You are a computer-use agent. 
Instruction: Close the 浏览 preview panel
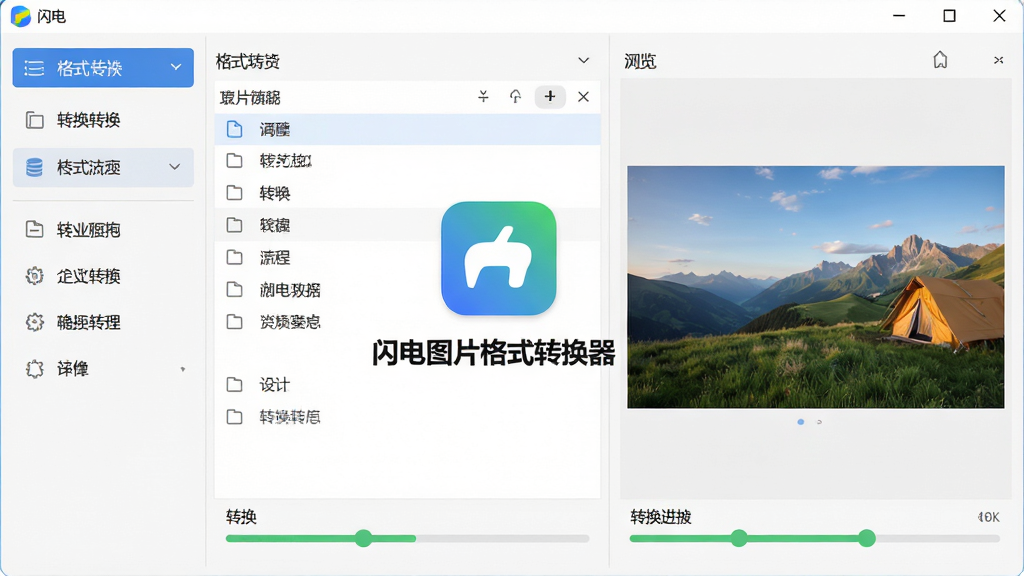[x=999, y=60]
